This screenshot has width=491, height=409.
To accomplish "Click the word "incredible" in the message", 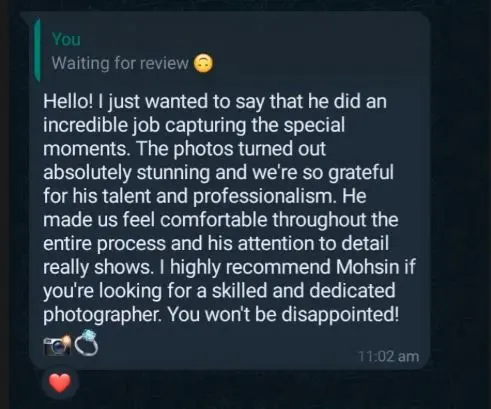I will point(85,125).
